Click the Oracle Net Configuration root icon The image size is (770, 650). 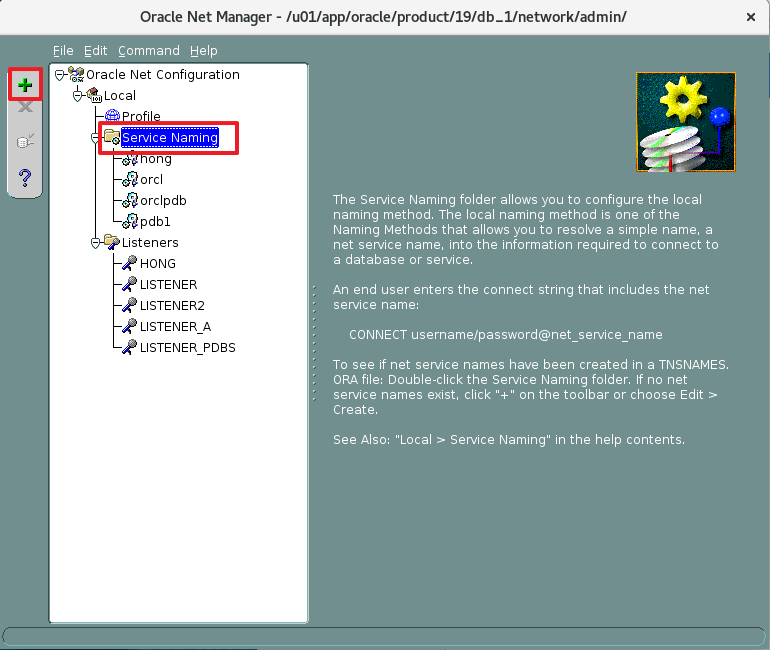pyautogui.click(x=76, y=75)
